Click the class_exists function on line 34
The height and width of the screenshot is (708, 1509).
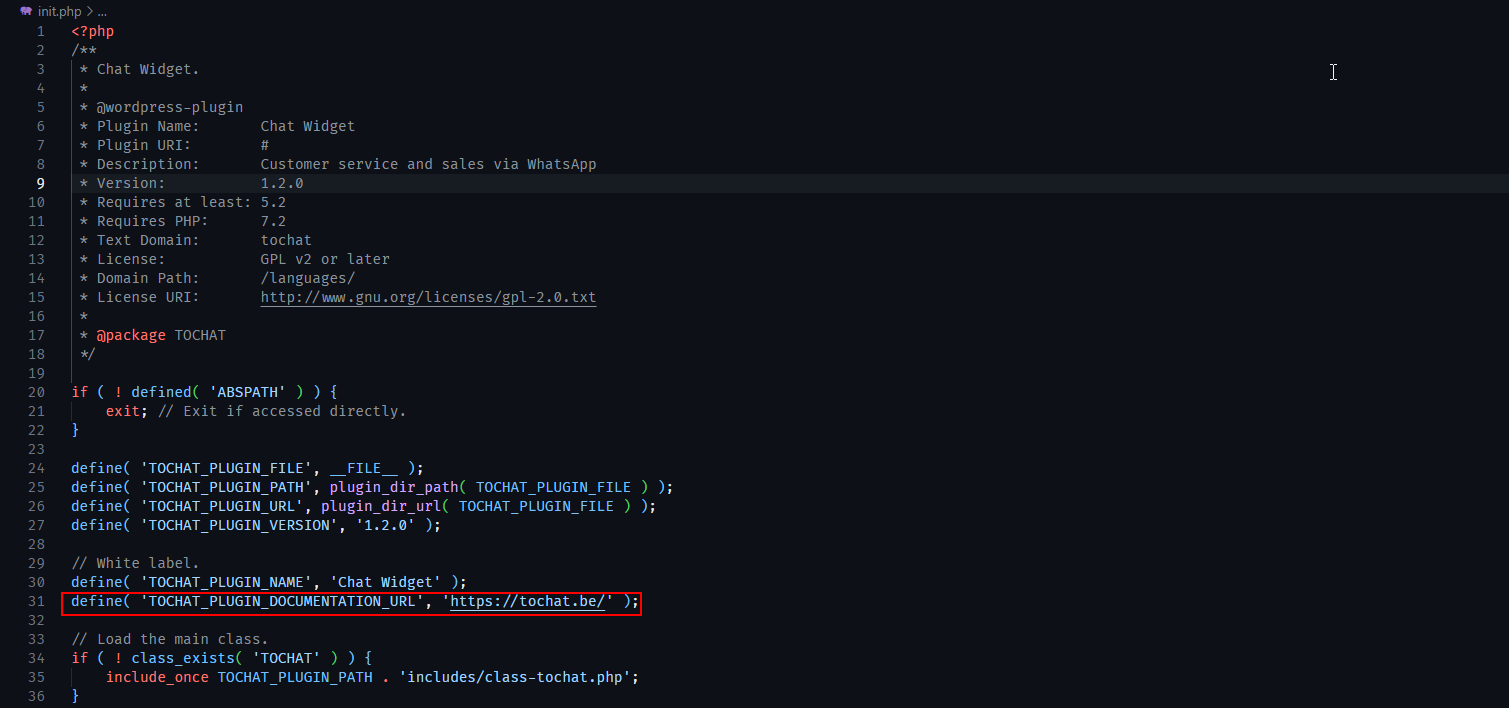click(x=183, y=658)
